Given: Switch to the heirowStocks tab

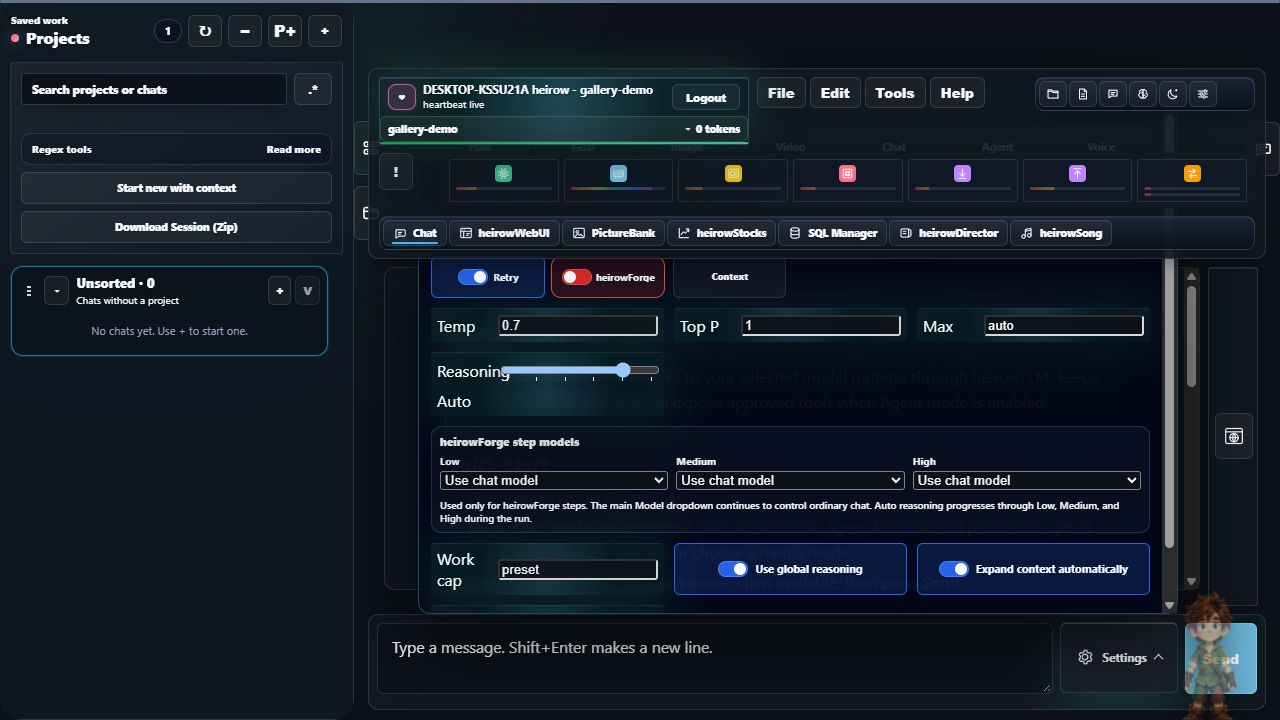Looking at the screenshot, I should 722,233.
